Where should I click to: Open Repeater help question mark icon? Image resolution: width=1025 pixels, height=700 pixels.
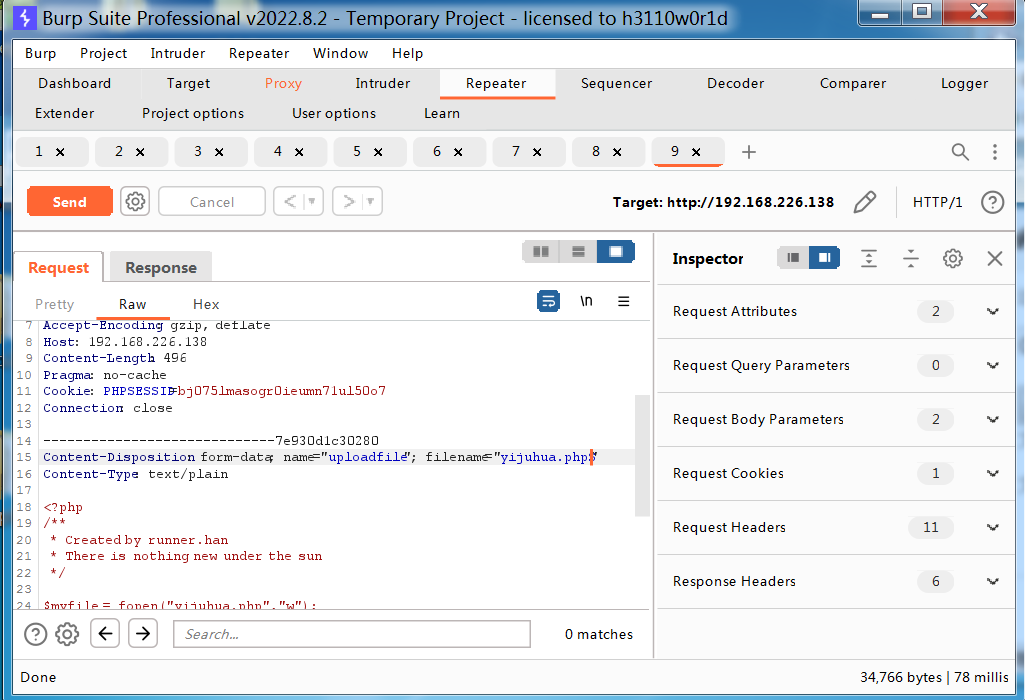(x=992, y=202)
